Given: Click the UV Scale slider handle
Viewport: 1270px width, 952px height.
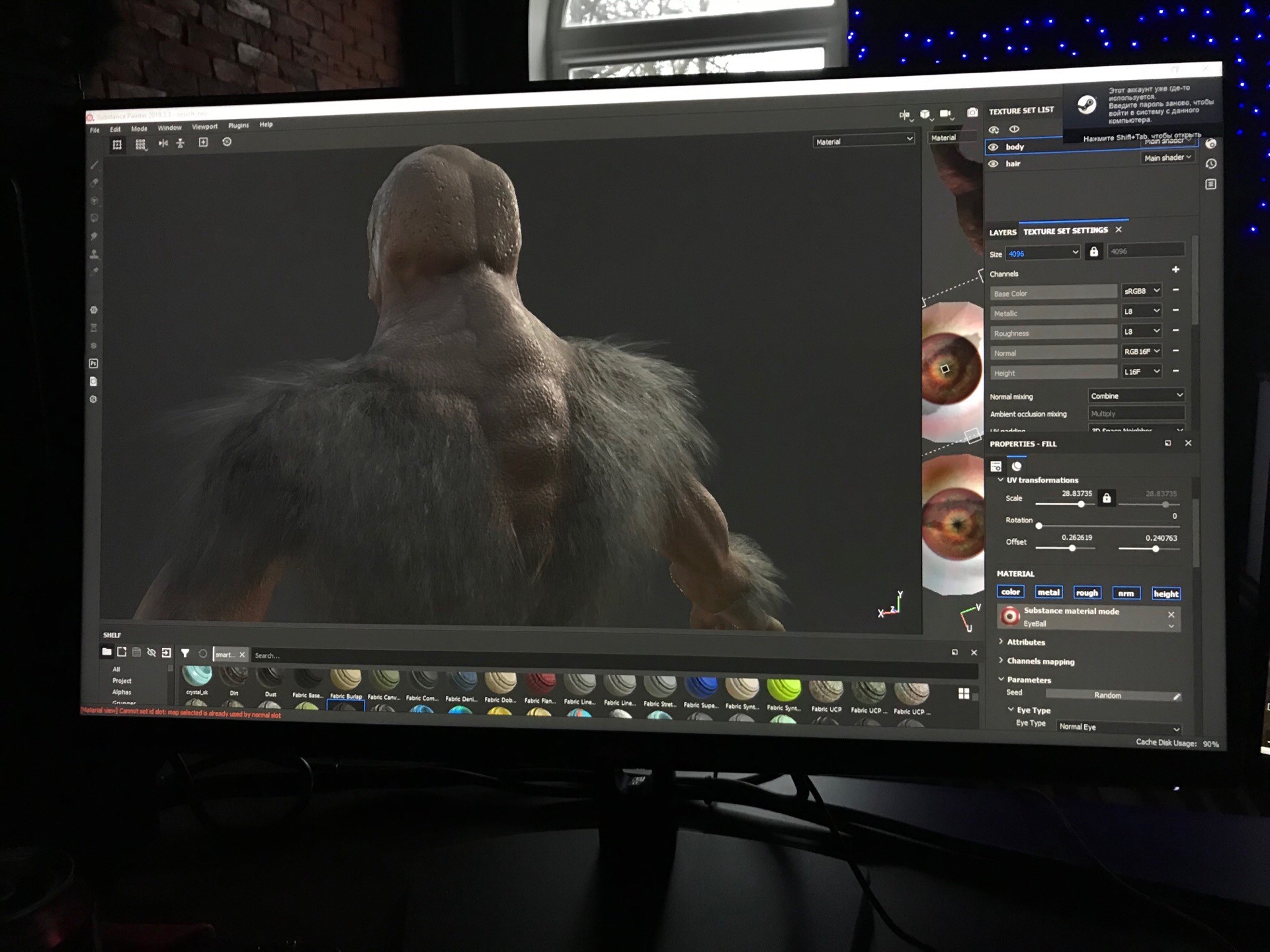Looking at the screenshot, I should click(x=1081, y=504).
